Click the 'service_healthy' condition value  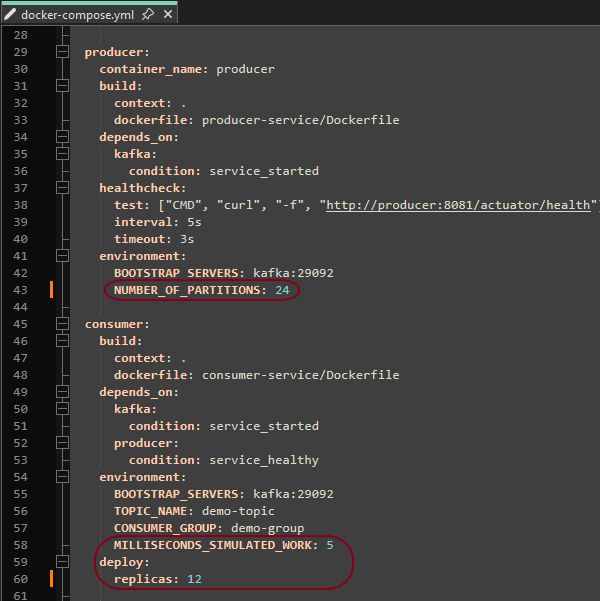tap(264, 460)
